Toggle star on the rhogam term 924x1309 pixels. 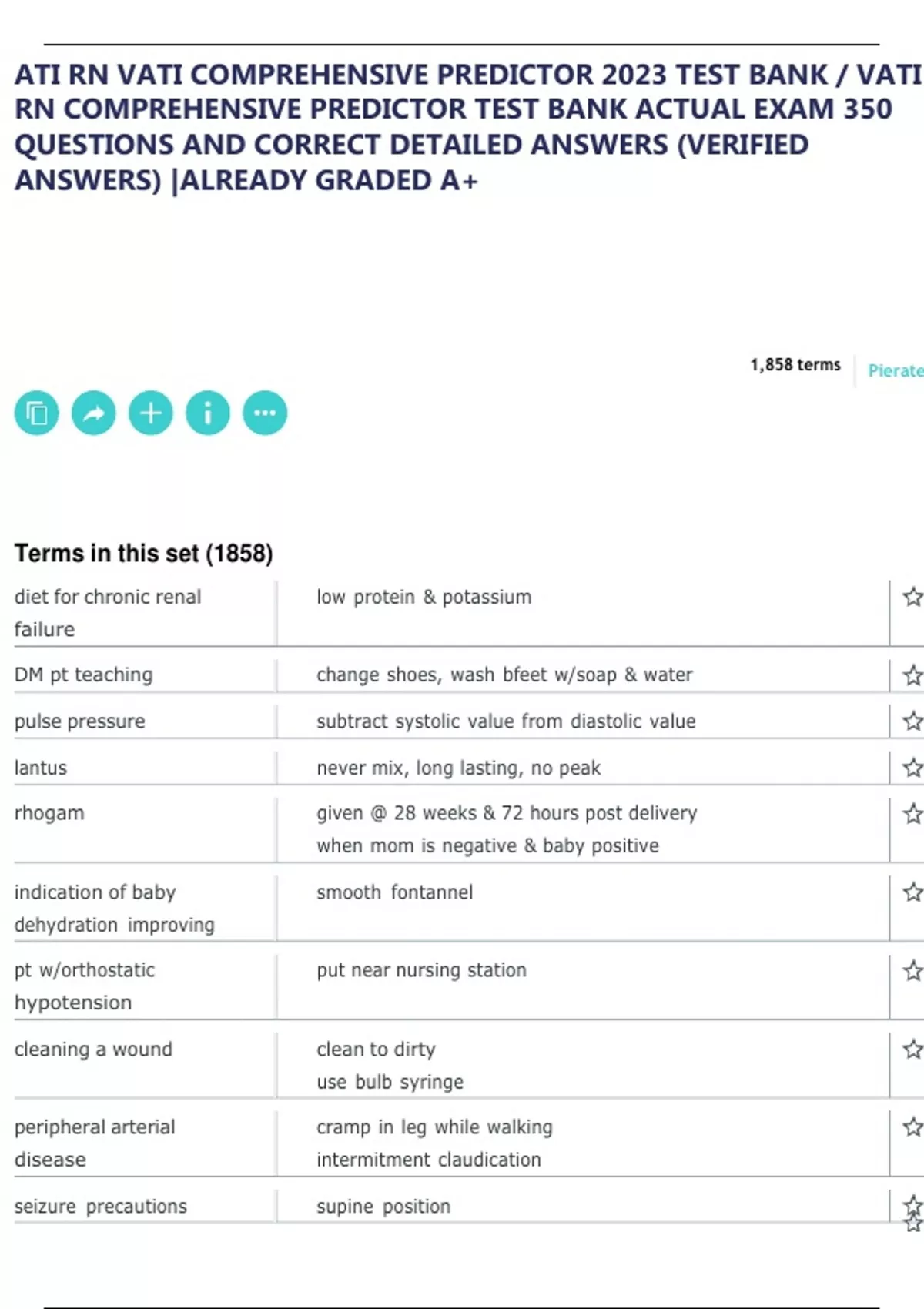(x=912, y=814)
